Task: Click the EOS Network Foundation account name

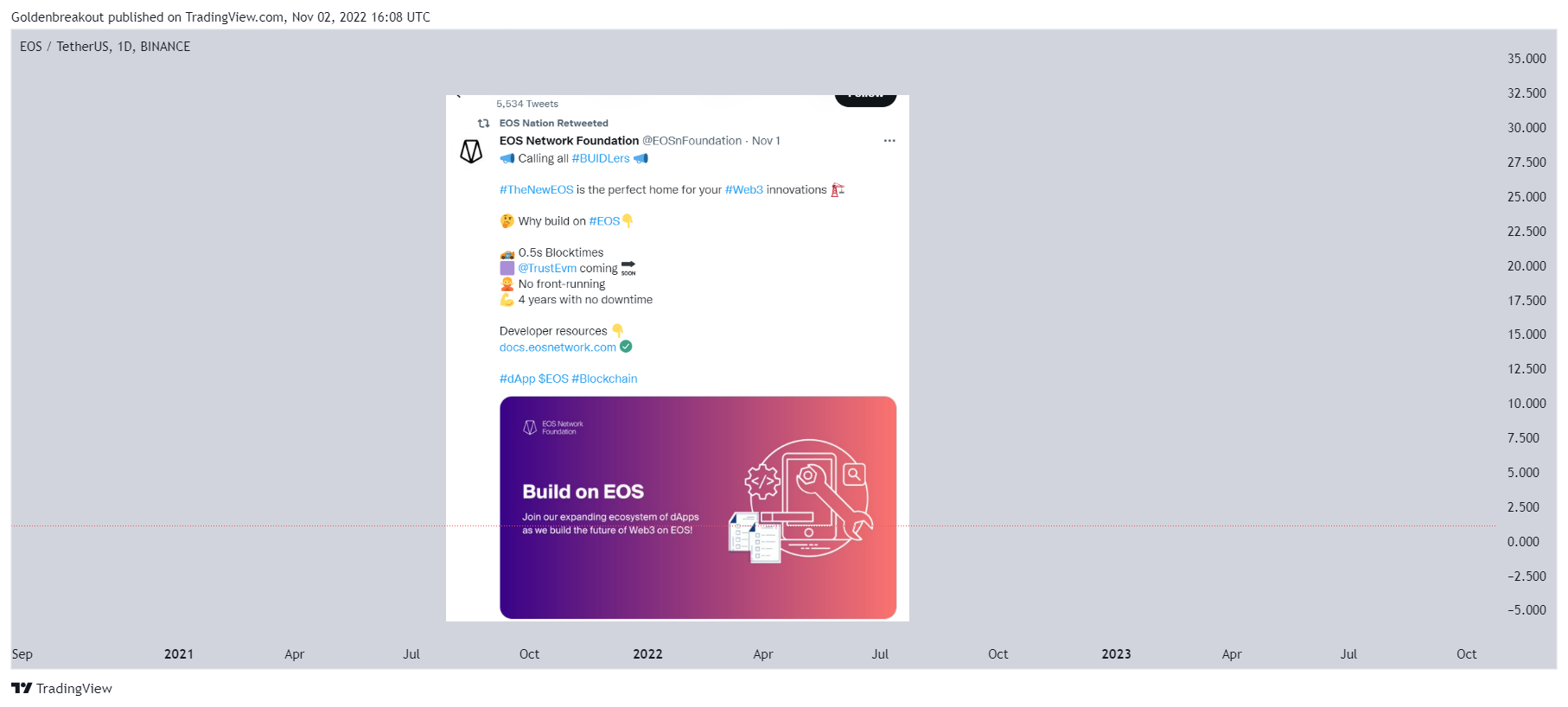Action: coord(569,141)
